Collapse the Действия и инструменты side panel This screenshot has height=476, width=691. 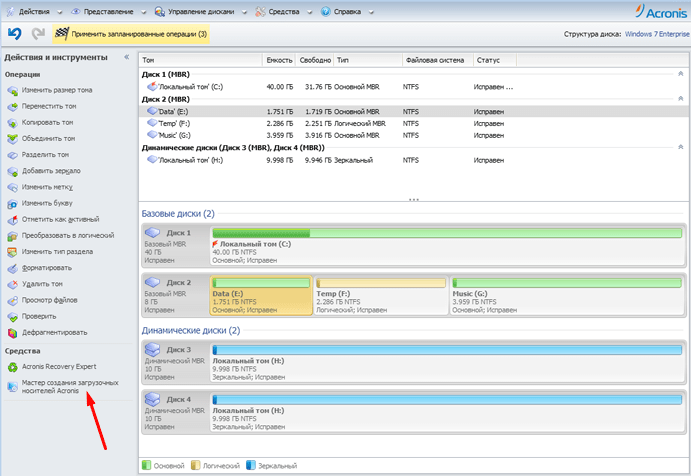pyautogui.click(x=127, y=57)
